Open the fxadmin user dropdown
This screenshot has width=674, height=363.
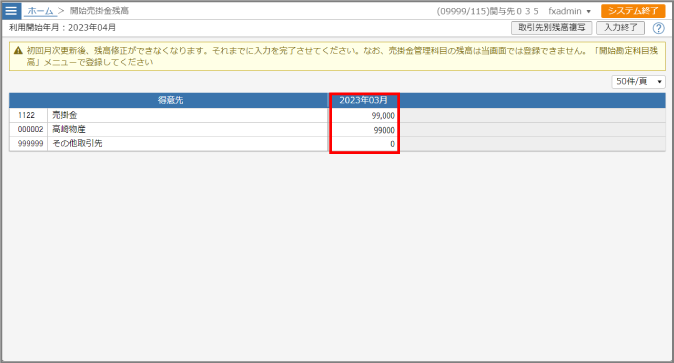[570, 11]
